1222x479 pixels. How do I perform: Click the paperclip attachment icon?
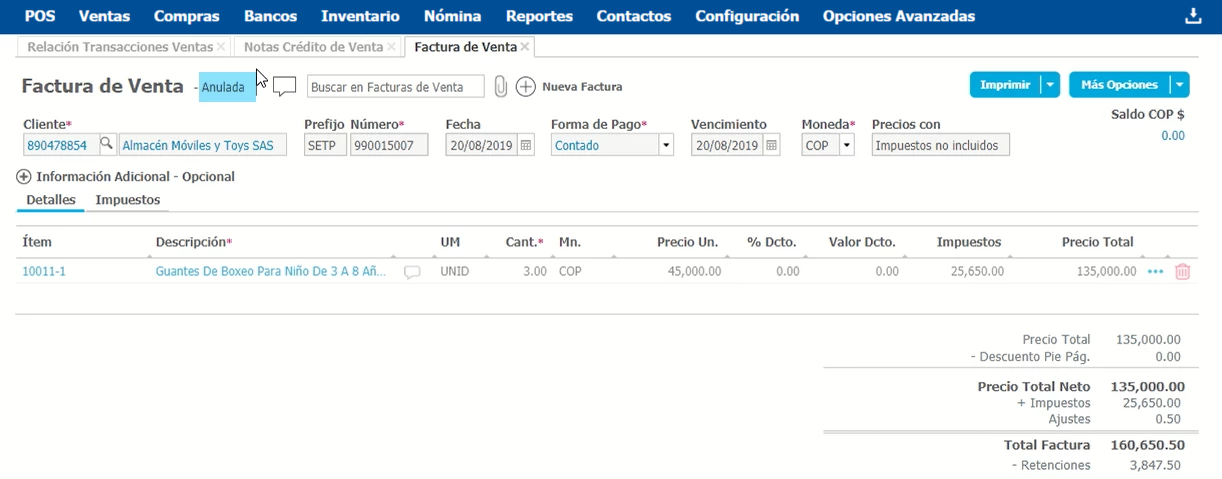pyautogui.click(x=501, y=87)
